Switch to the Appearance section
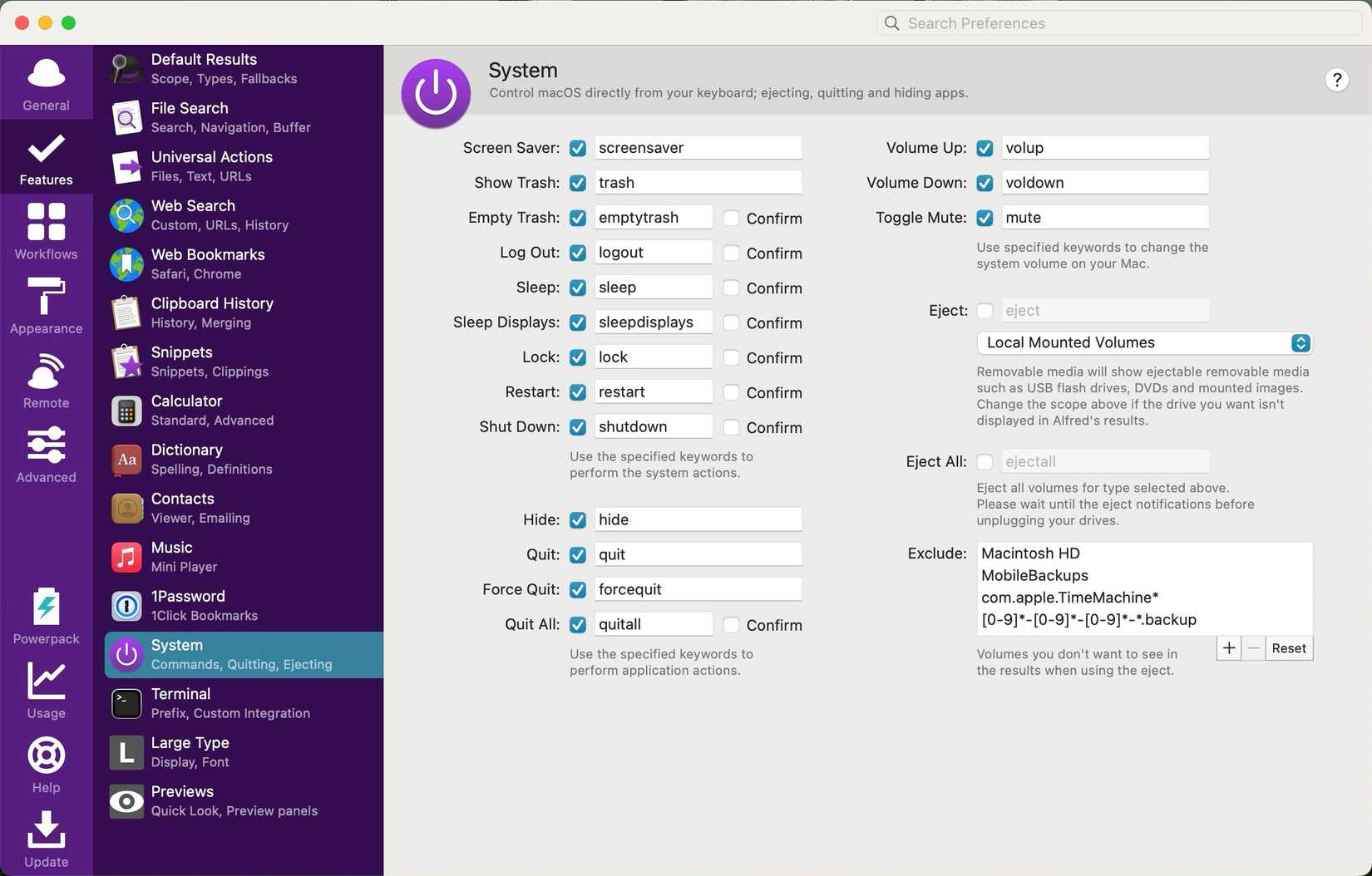 click(x=46, y=304)
